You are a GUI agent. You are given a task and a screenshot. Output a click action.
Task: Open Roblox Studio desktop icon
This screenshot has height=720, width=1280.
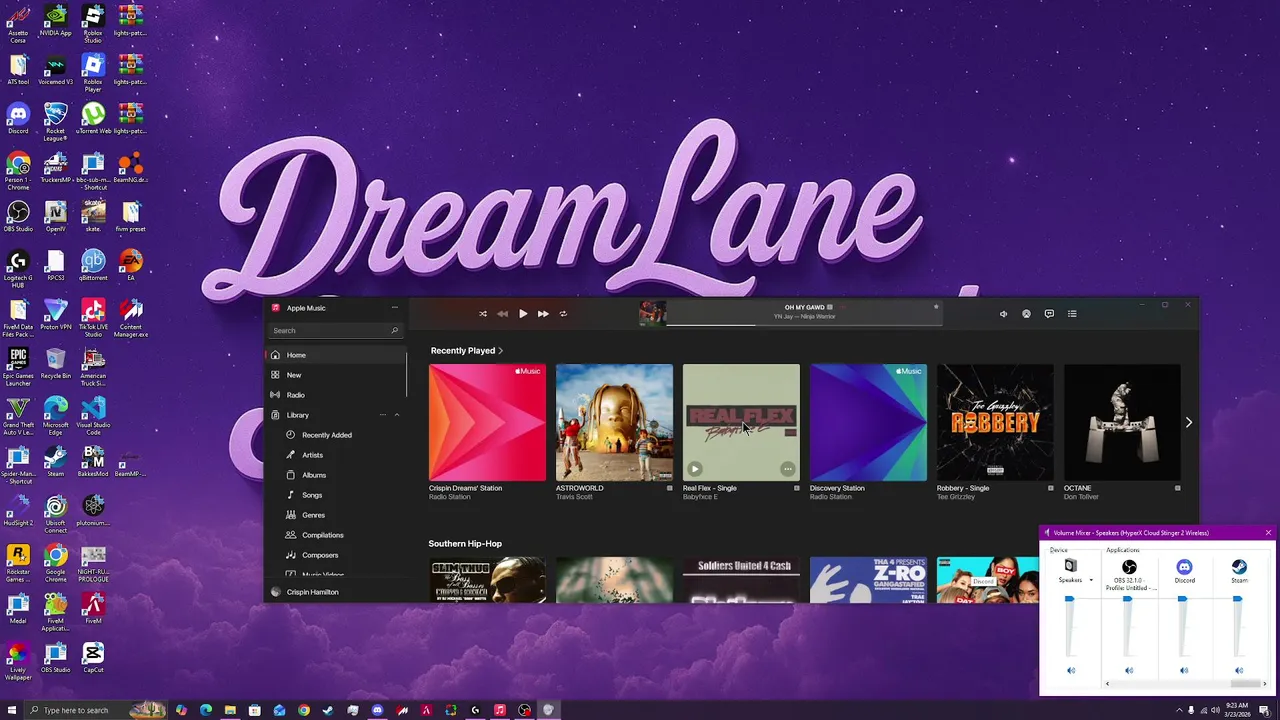[93, 23]
